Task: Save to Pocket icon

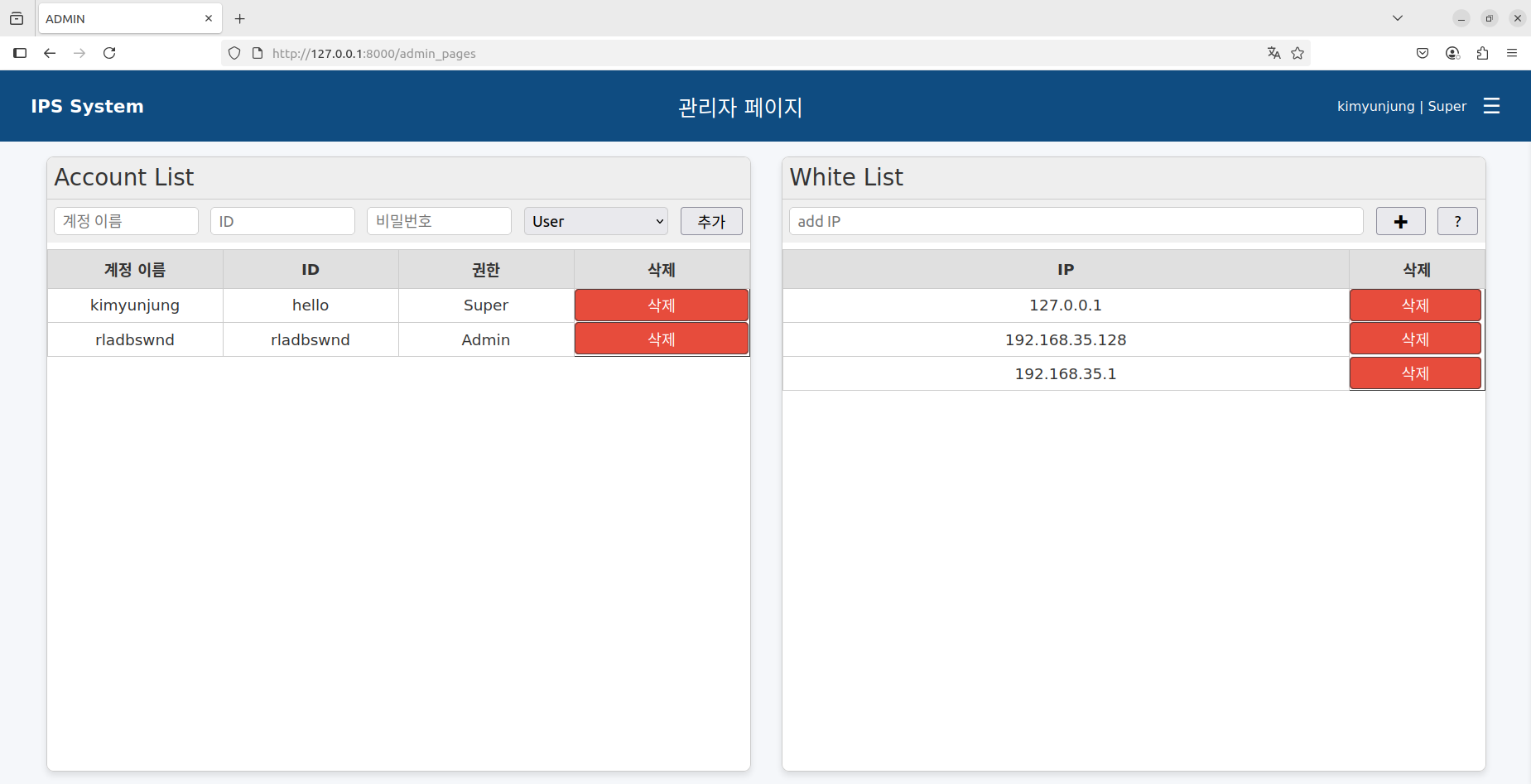Action: pyautogui.click(x=1423, y=53)
